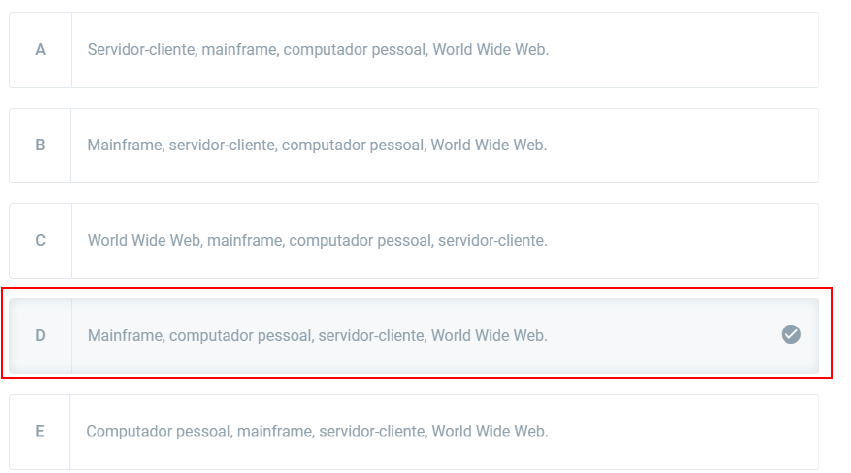Image resolution: width=851 pixels, height=473 pixels.
Task: Click the empty right side of option B's row
Action: click(700, 145)
